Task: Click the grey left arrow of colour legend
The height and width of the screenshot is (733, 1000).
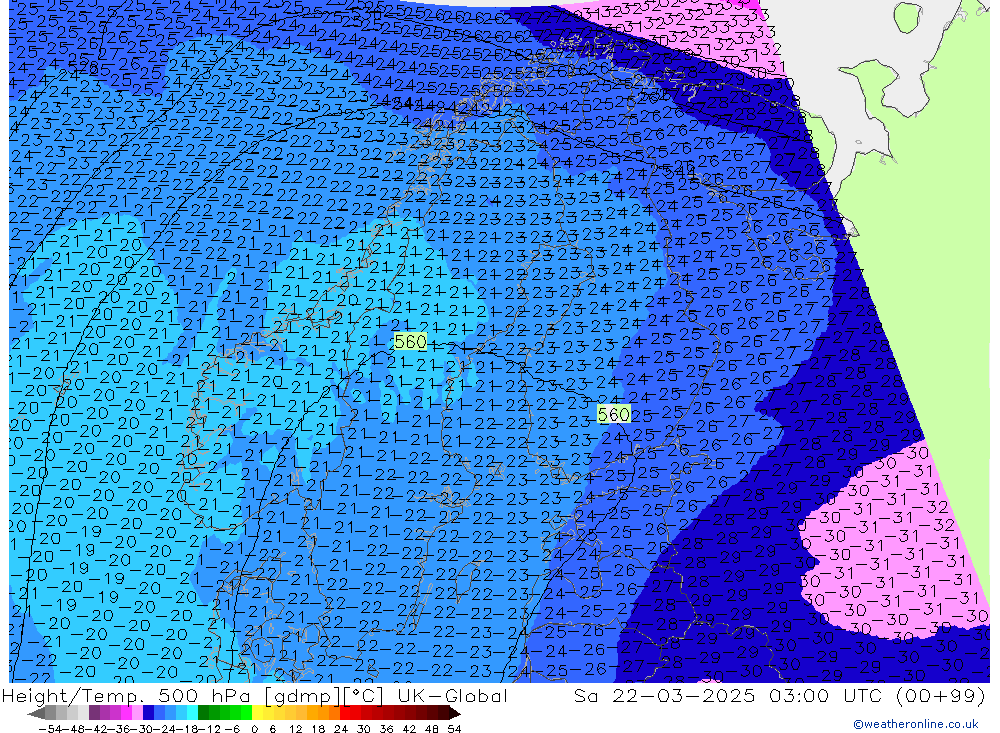Action: (x=36, y=713)
